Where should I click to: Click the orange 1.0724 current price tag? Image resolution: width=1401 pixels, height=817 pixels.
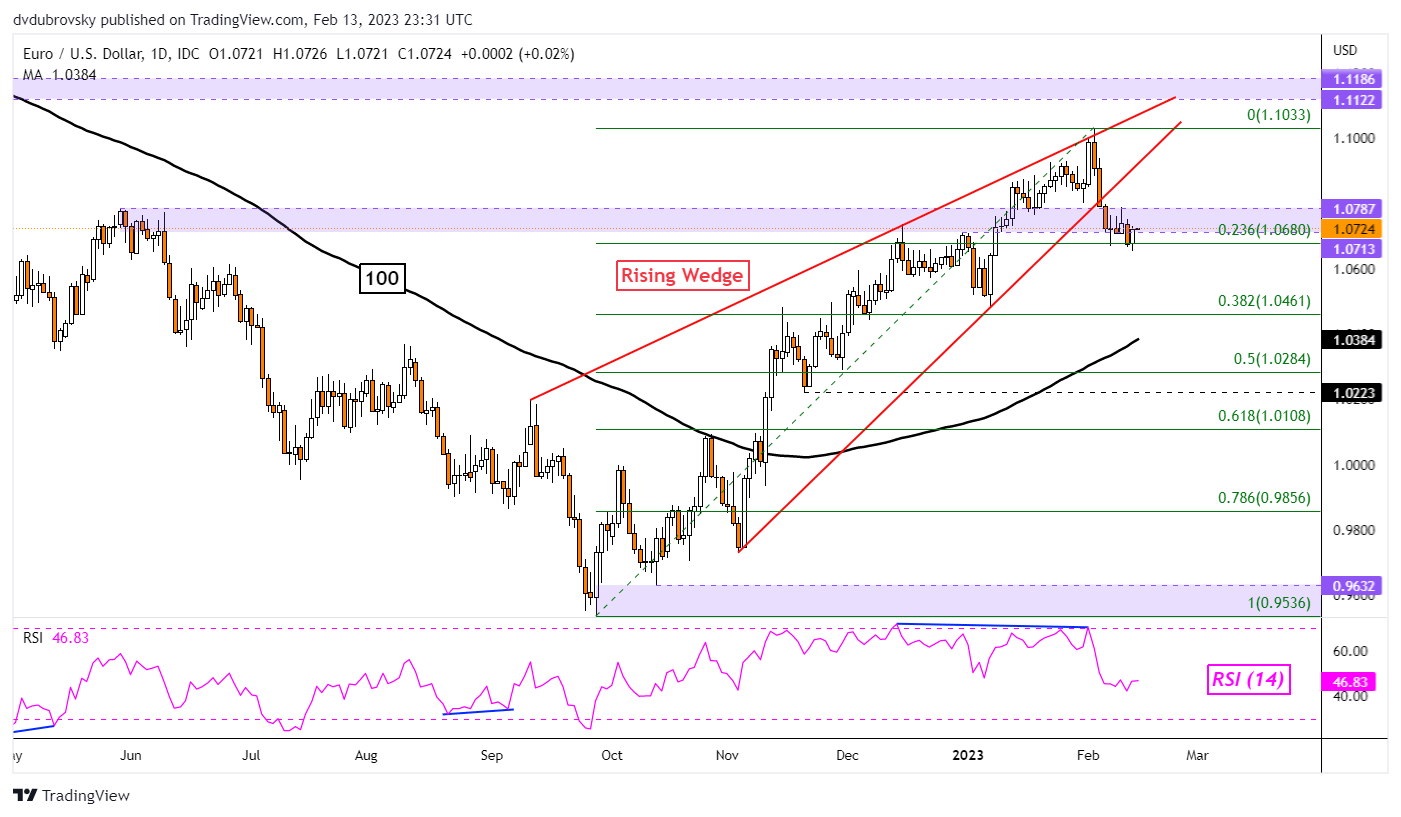pyautogui.click(x=1351, y=228)
